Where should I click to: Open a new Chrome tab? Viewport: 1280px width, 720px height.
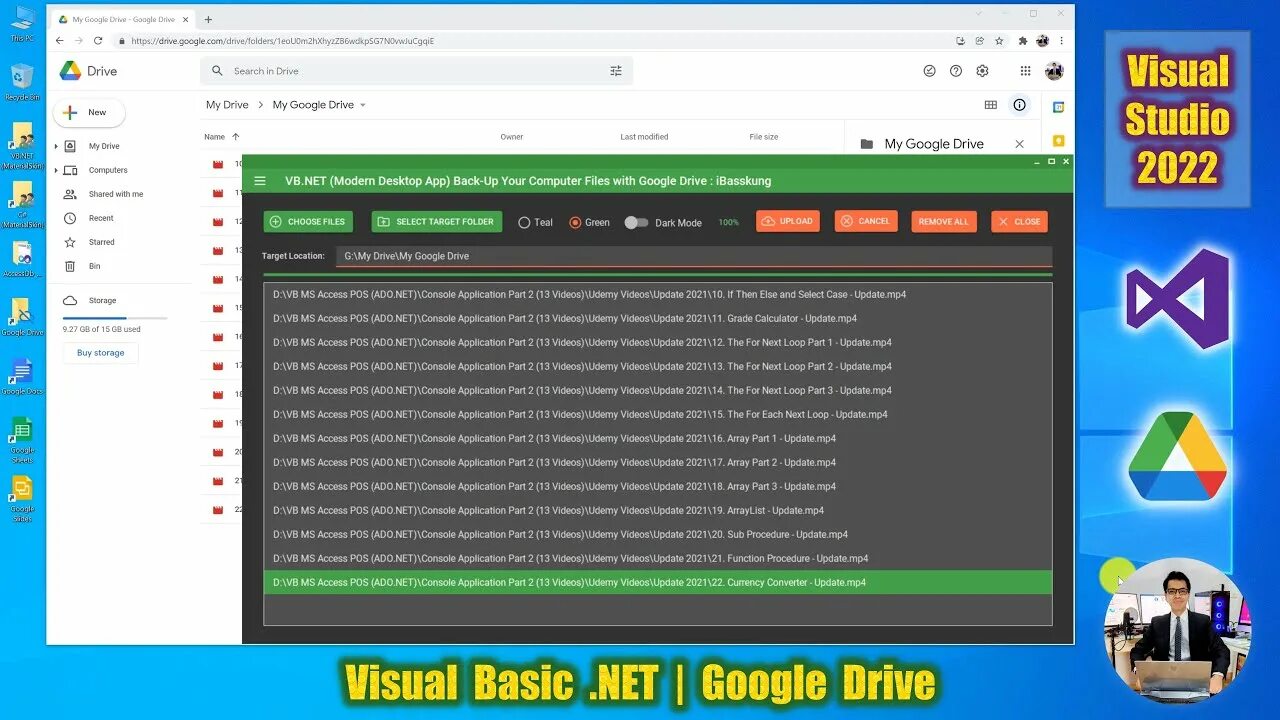click(208, 19)
